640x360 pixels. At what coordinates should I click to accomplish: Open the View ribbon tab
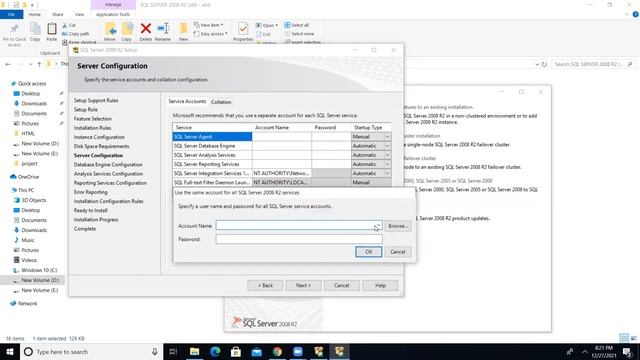[79, 14]
